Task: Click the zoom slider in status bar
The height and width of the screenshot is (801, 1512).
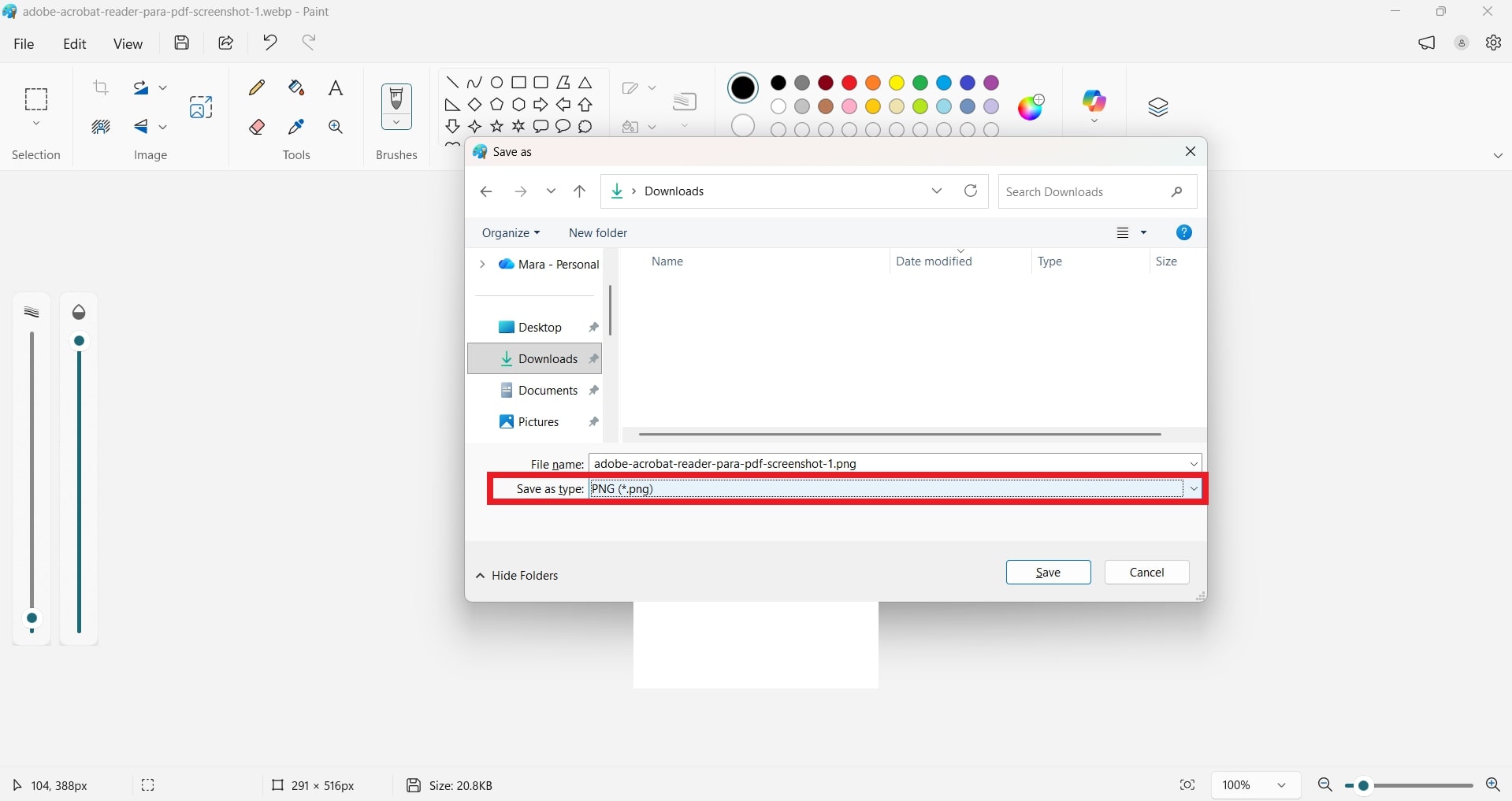Action: coord(1409,786)
